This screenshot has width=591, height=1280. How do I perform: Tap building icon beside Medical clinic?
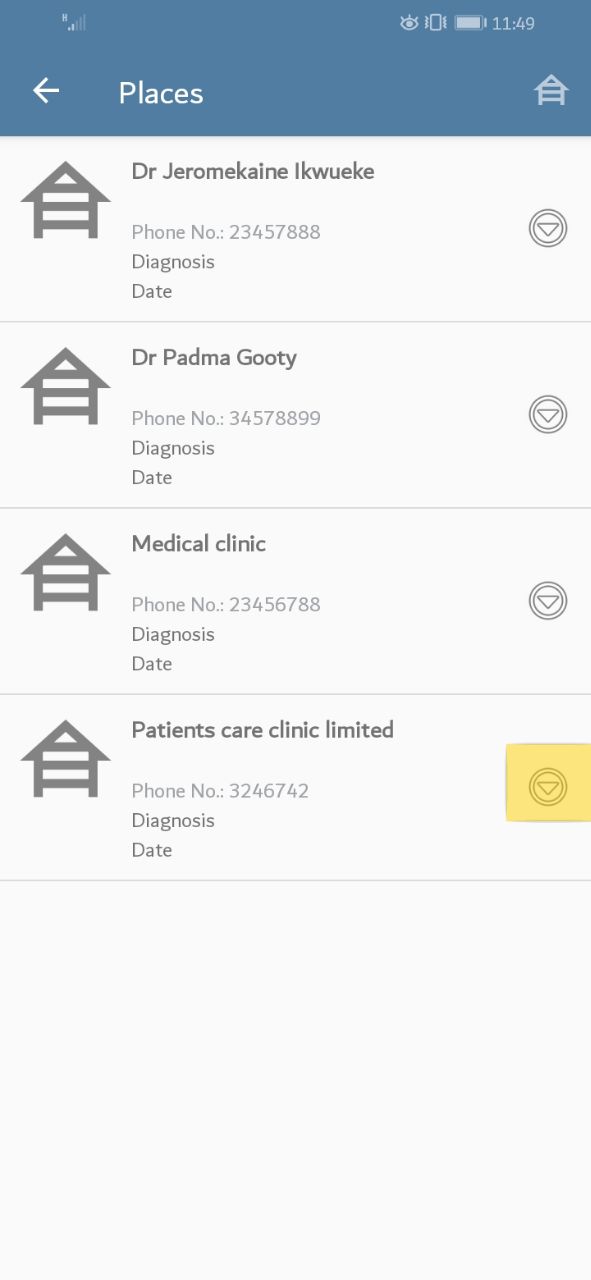[66, 572]
